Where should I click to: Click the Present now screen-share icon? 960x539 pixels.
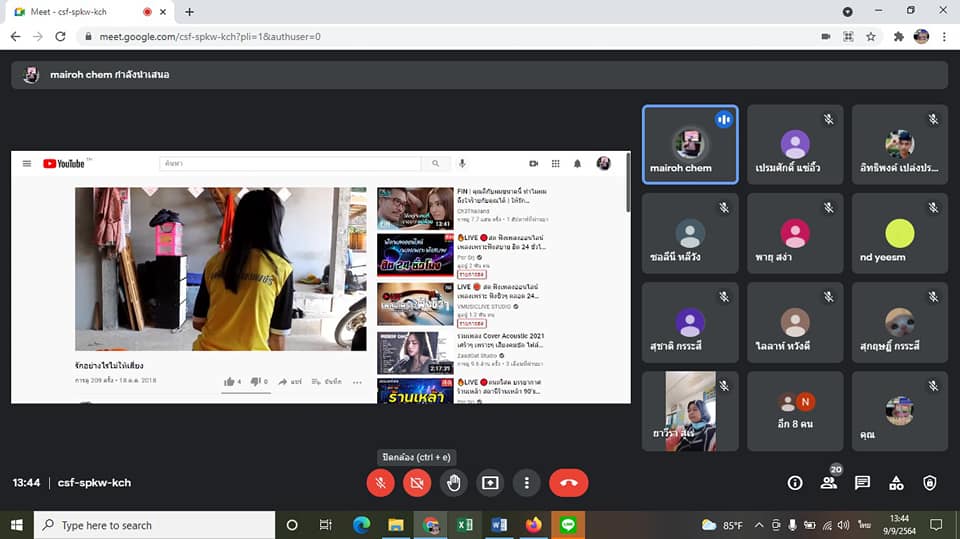click(x=490, y=483)
